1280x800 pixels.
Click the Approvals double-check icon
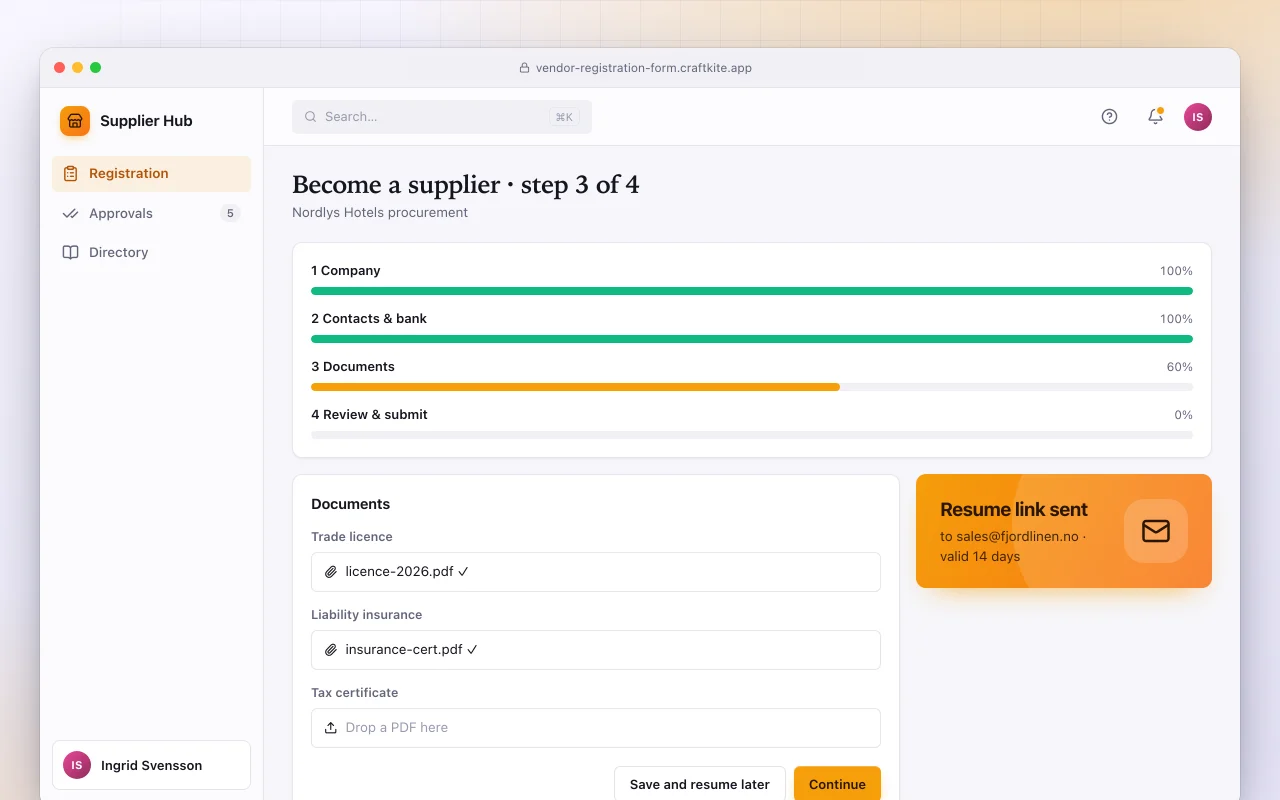click(70, 214)
